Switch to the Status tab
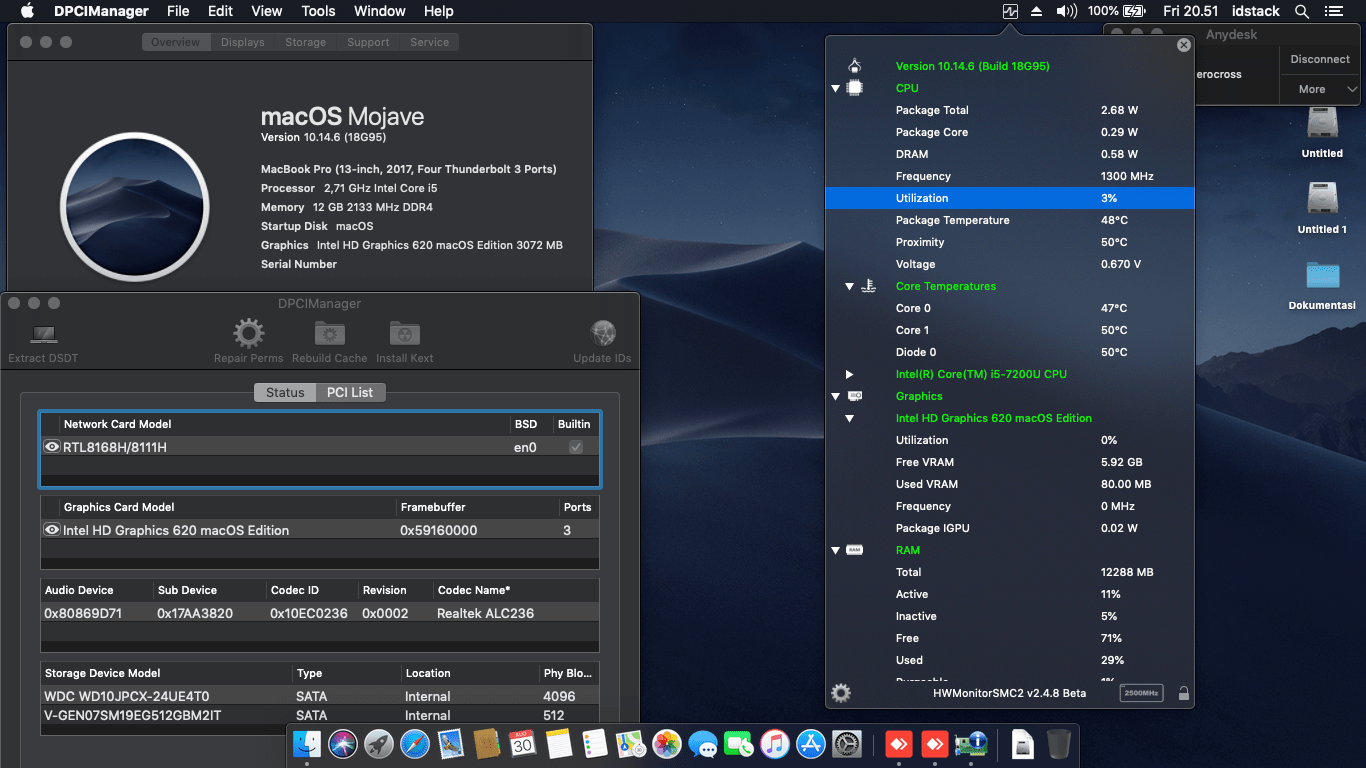The image size is (1366, 768). pyautogui.click(x=285, y=392)
